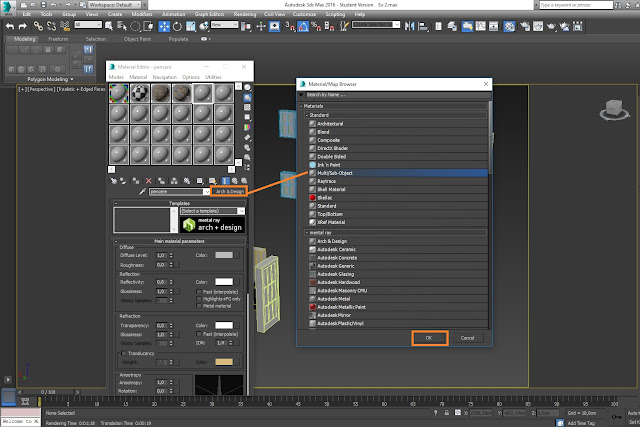640x427 pixels.
Task: Switch to the Object Paint ribbon tab
Action: [x=137, y=39]
